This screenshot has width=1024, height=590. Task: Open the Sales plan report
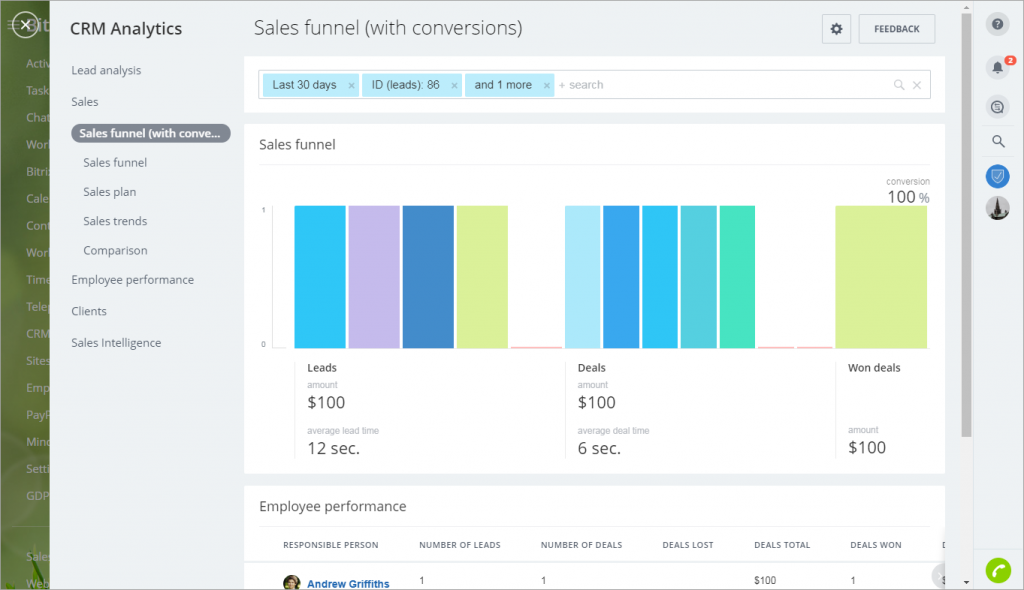109,192
